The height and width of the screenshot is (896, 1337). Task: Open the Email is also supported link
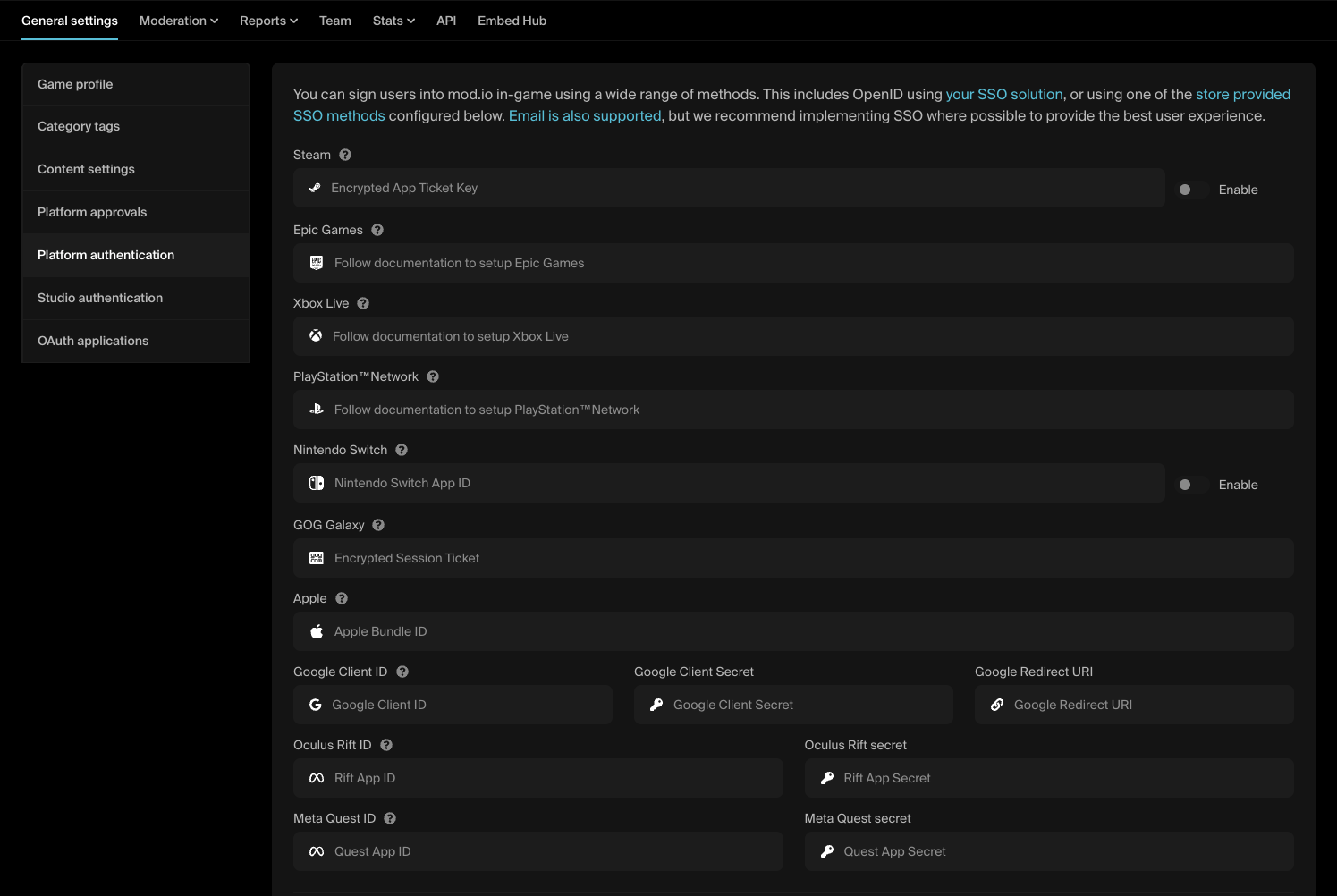click(584, 115)
